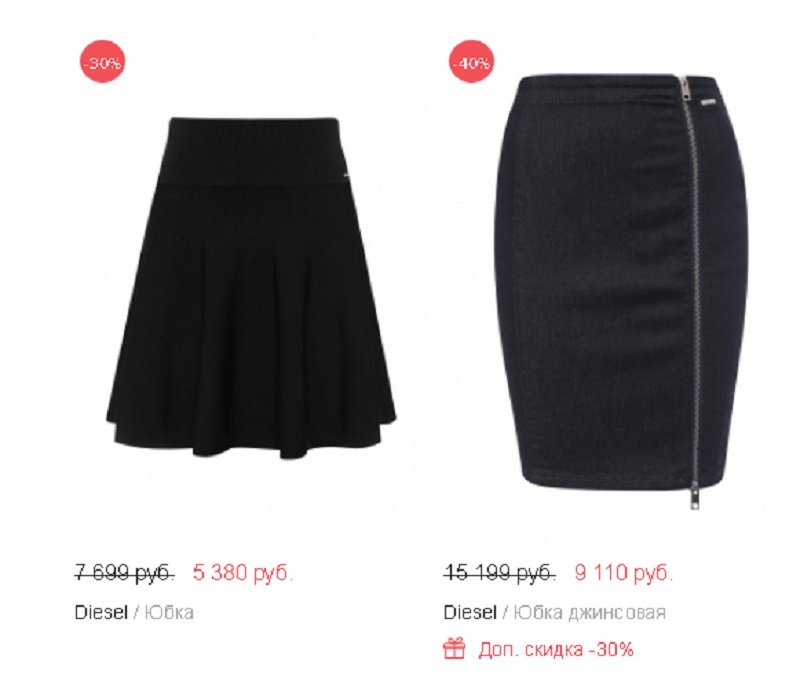Click the sale price 5 380 руб.
The height and width of the screenshot is (674, 800).
[x=243, y=572]
